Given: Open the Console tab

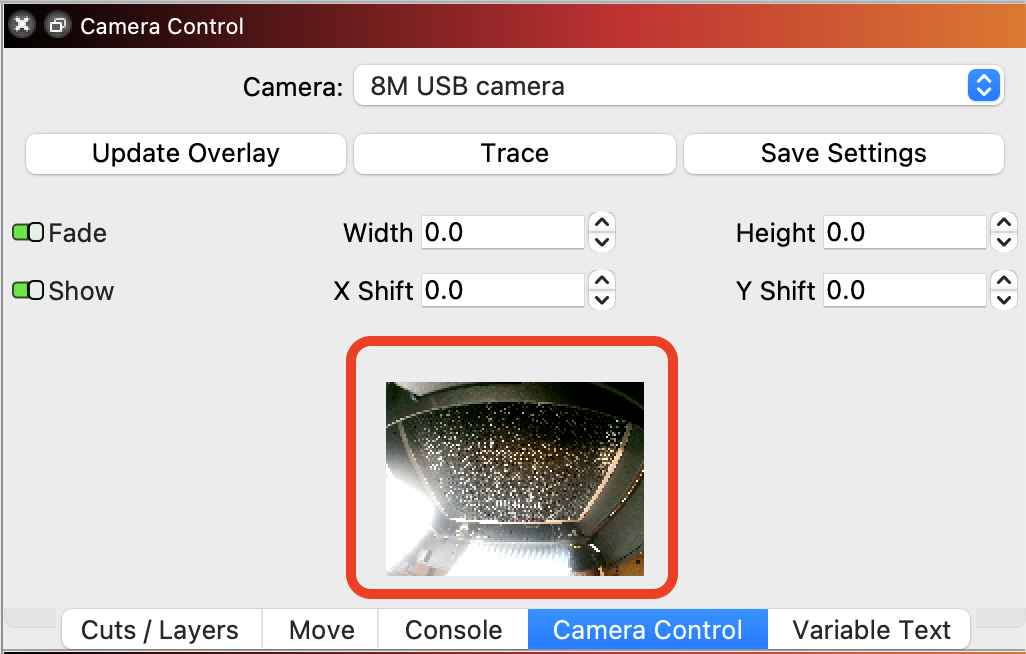Looking at the screenshot, I should (x=453, y=630).
